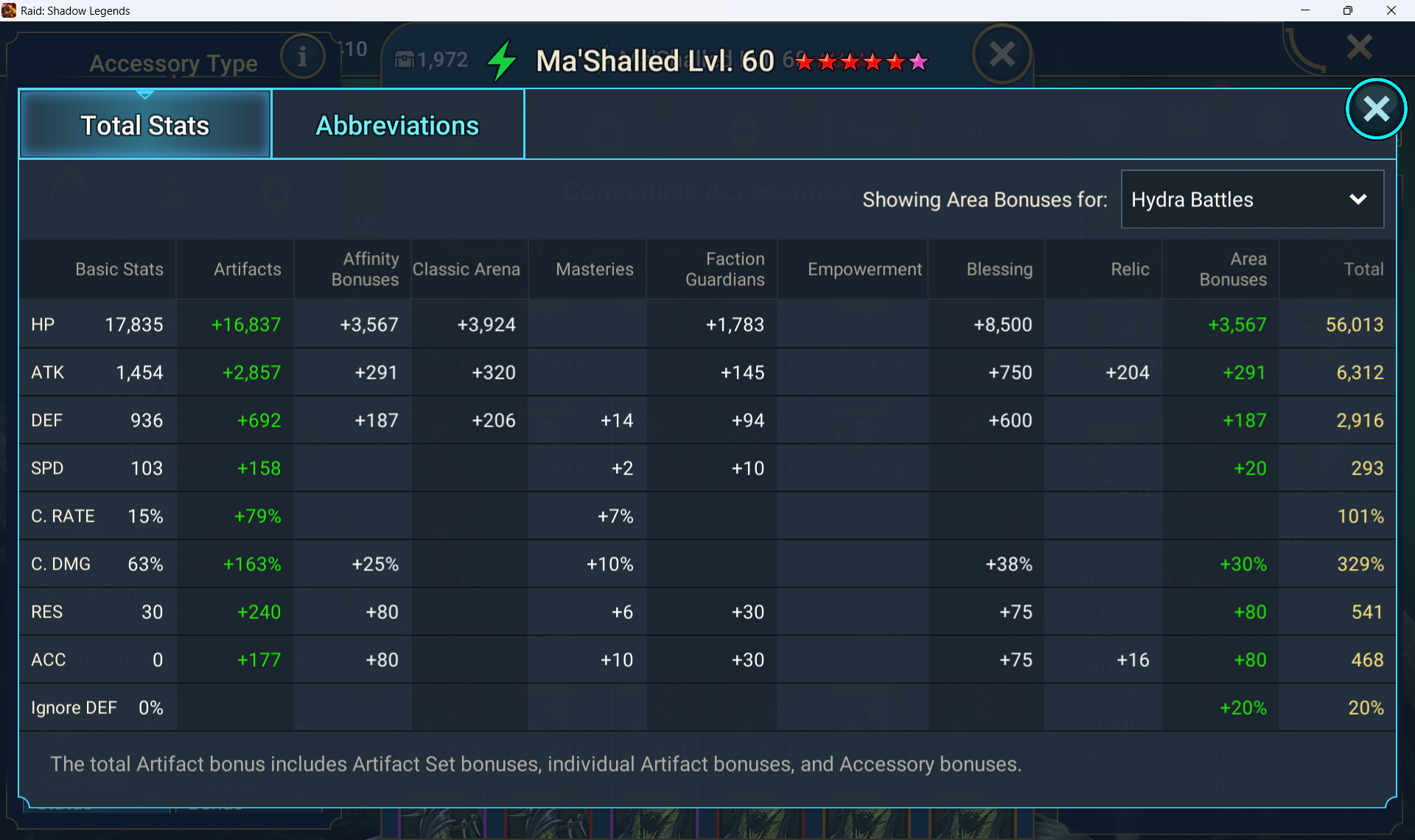Click the Raid: Shadow Legends title bar icon
Viewport: 1415px width, 840px height.
tap(9, 10)
